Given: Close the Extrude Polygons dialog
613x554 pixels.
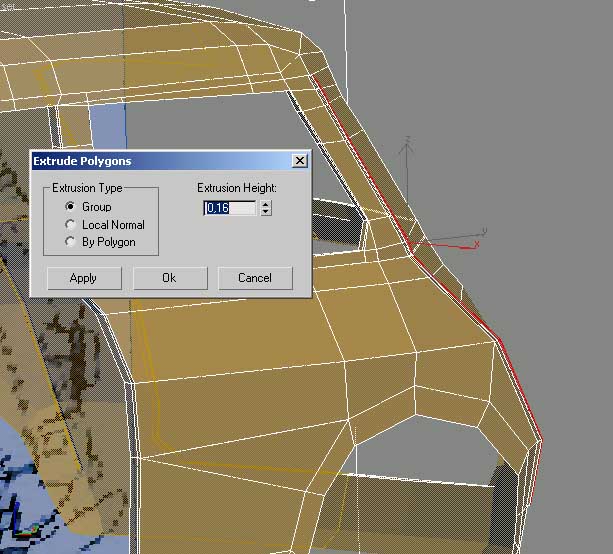Looking at the screenshot, I should coord(300,161).
